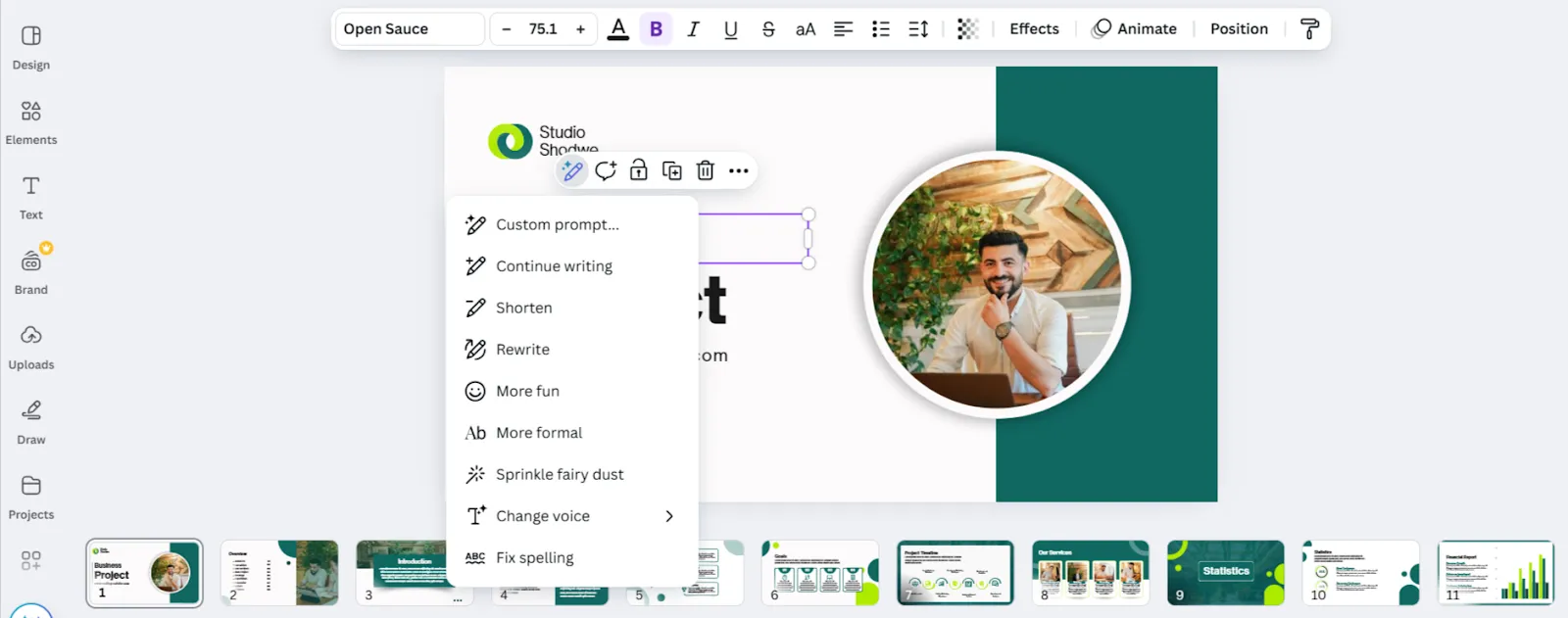Choose Custom prompt… from menu
1568x618 pixels.
tap(572, 224)
